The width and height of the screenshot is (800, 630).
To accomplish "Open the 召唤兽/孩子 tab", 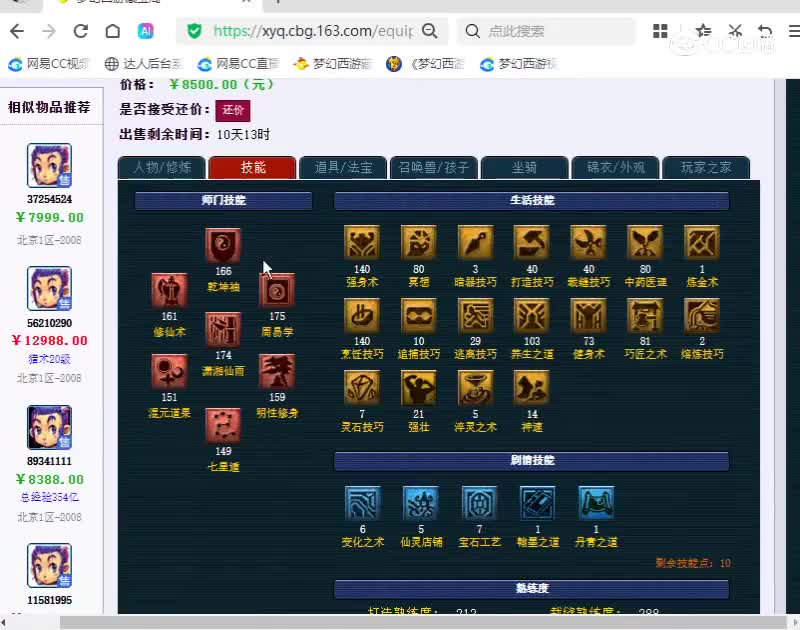I will tap(434, 168).
